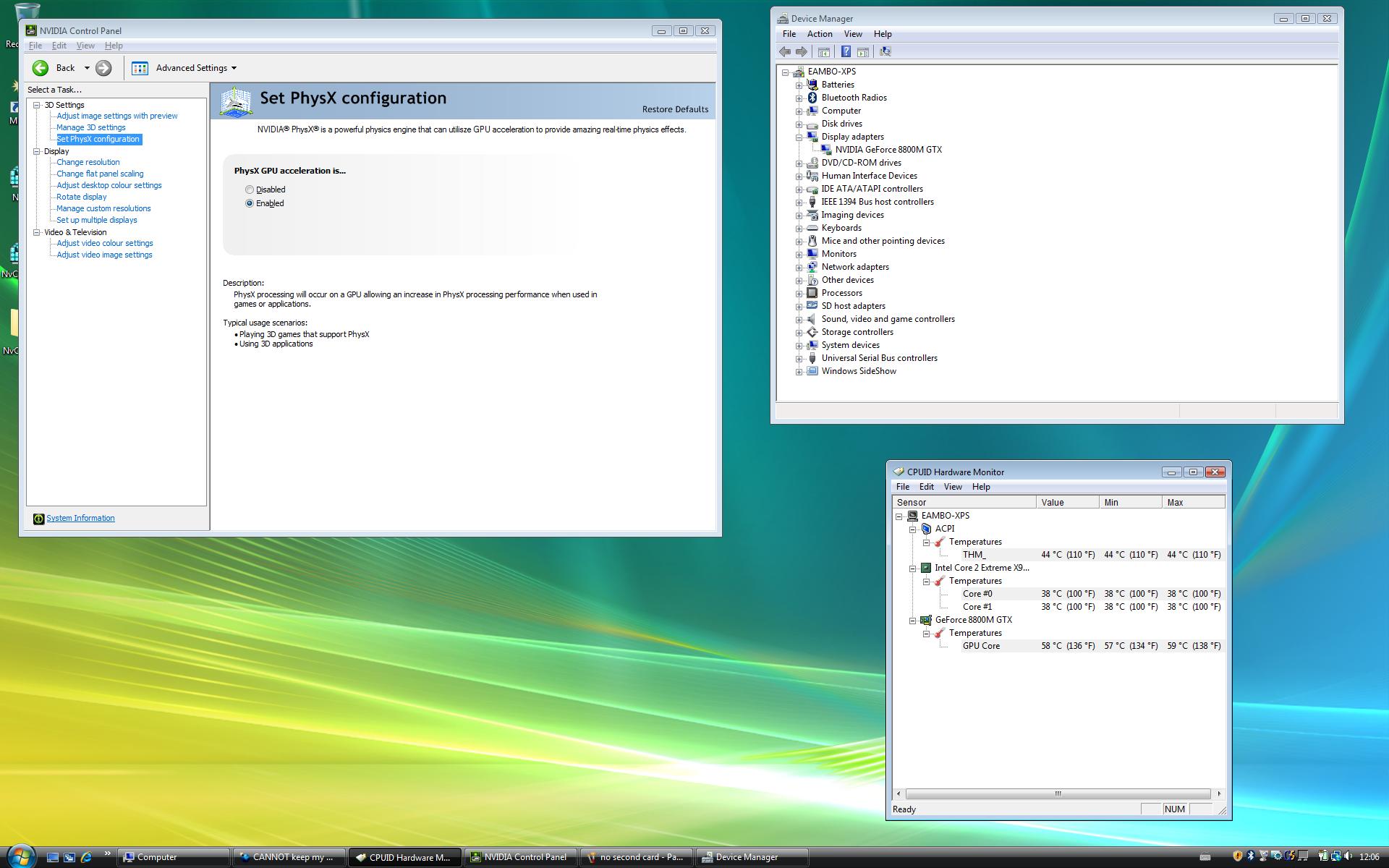
Task: Click the Device Manager help toolbar icon
Action: [846, 51]
